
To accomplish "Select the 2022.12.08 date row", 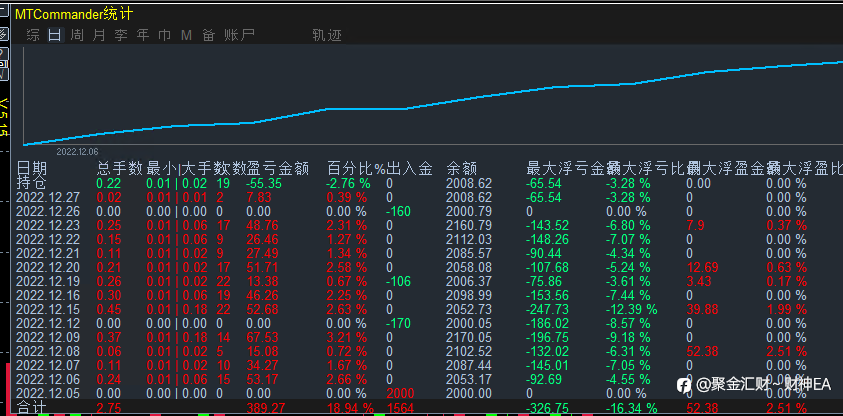I will [x=48, y=351].
